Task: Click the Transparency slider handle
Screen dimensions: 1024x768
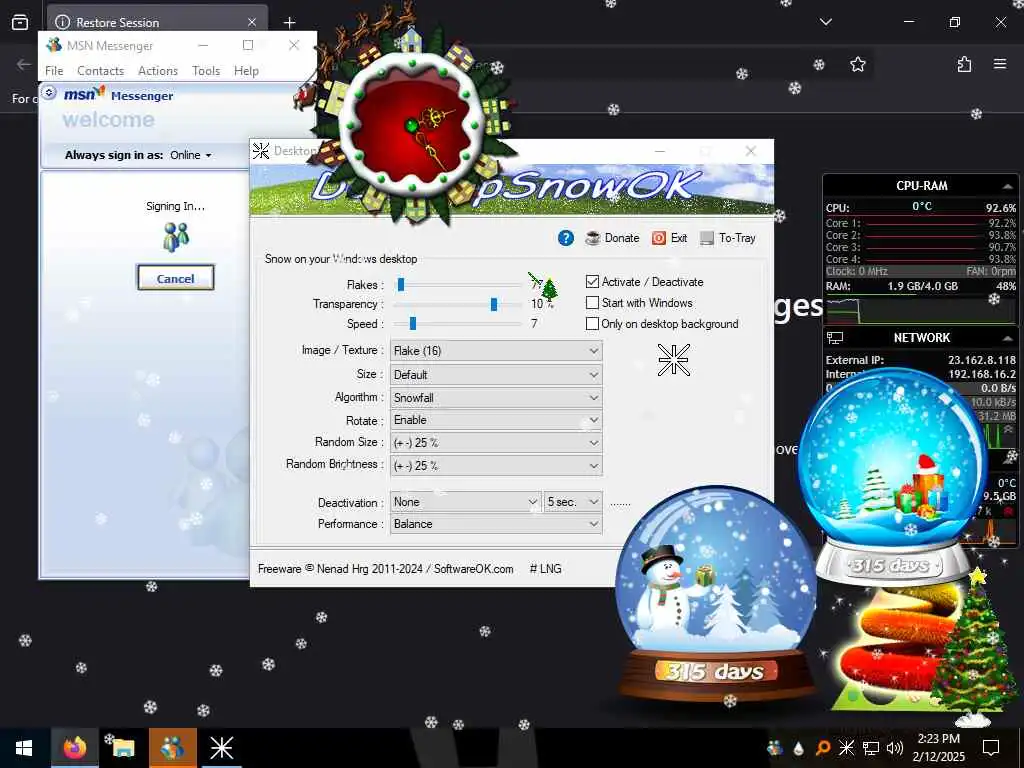Action: 494,304
